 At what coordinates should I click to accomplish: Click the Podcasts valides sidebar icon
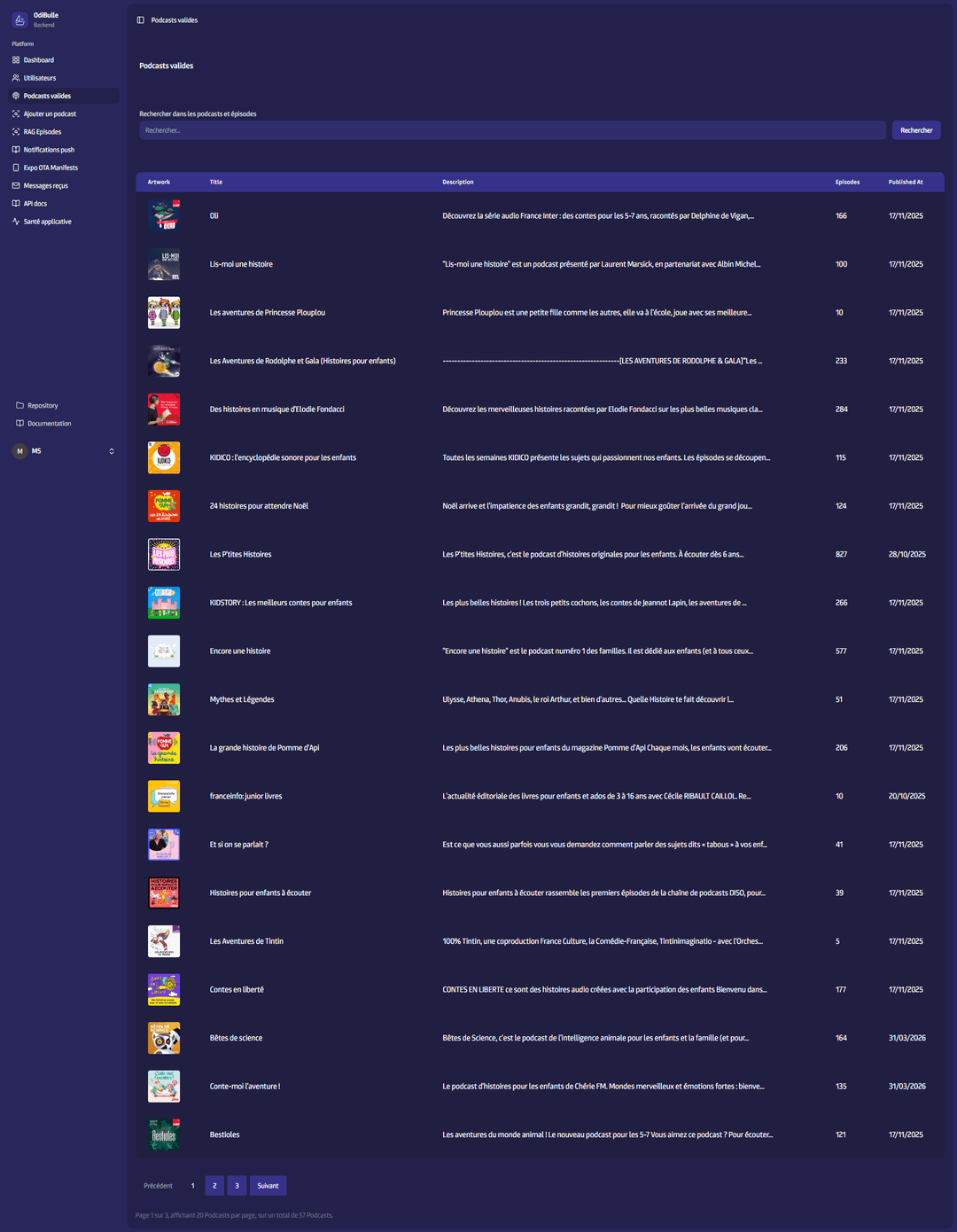pos(16,96)
